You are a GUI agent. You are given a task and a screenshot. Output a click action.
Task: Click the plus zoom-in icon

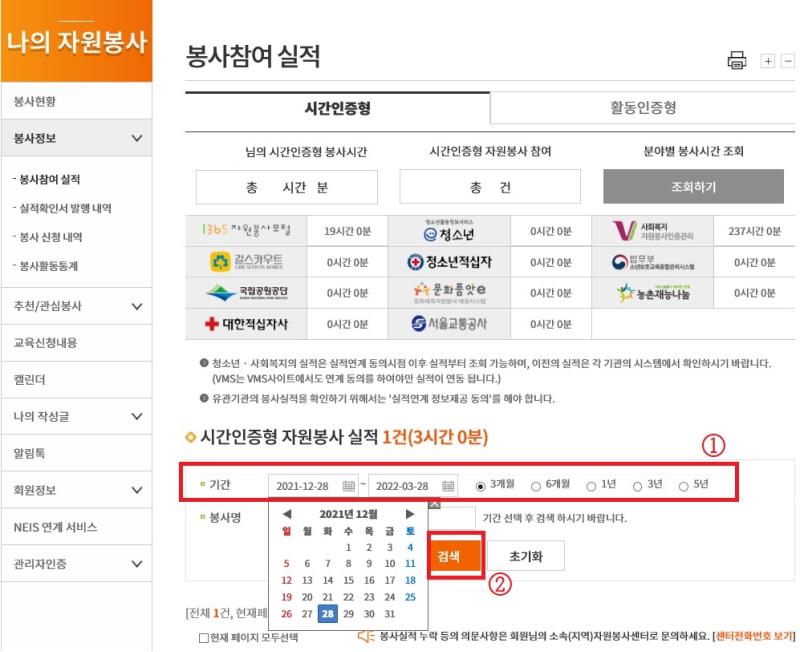pos(768,61)
